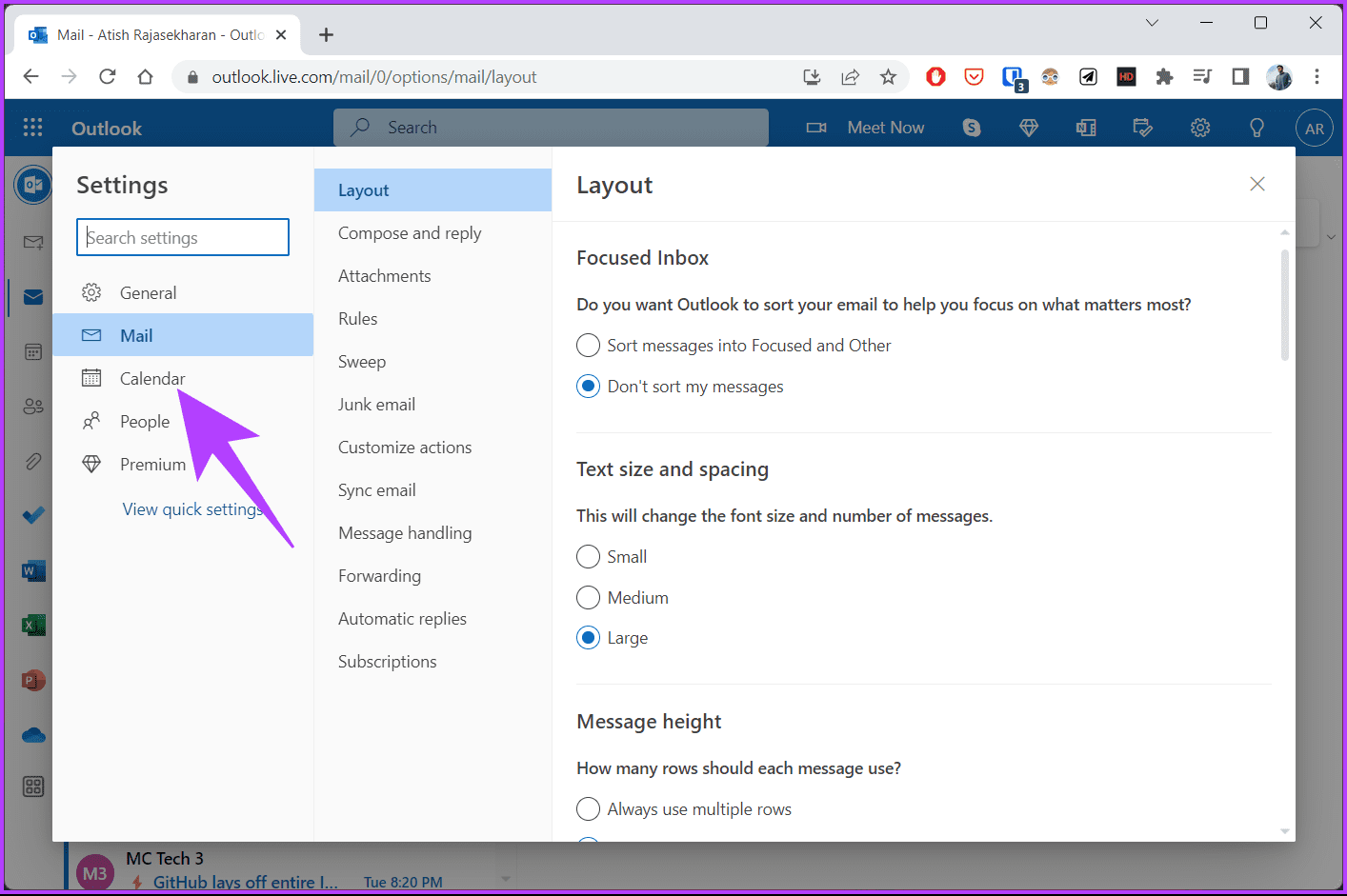Open Skype from the Outlook header

[972, 128]
